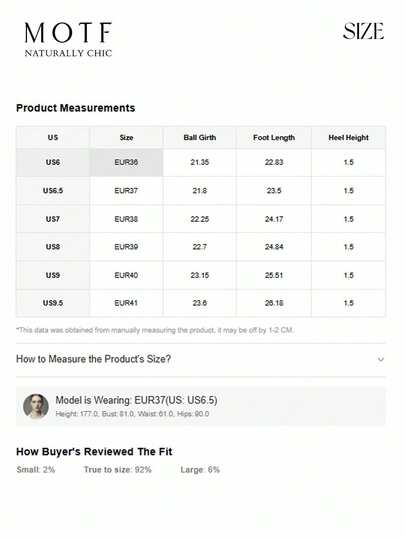This screenshot has height=539, width=405.
Task: Click the EUR38 size cell
Action: [126, 219]
